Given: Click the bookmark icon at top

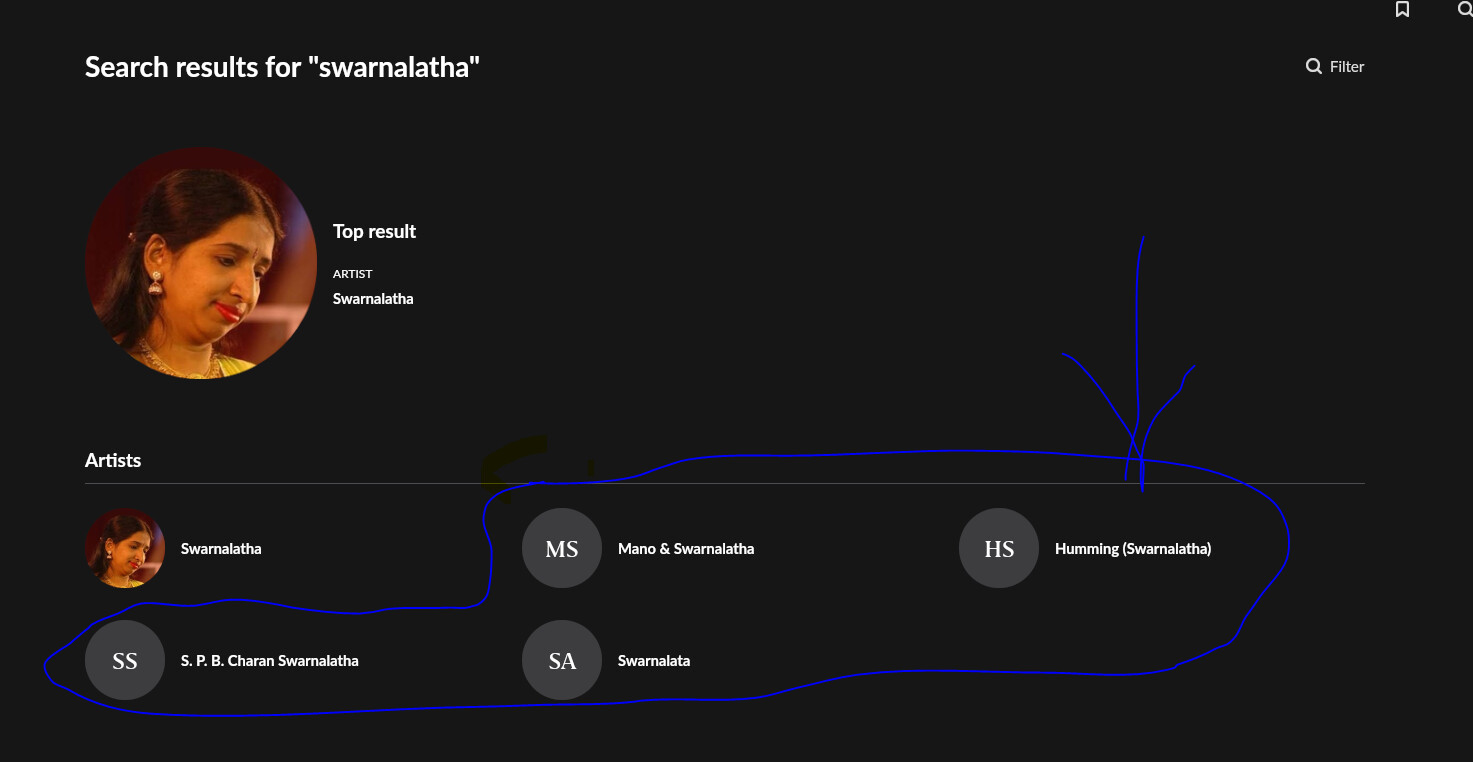Looking at the screenshot, I should pos(1402,10).
